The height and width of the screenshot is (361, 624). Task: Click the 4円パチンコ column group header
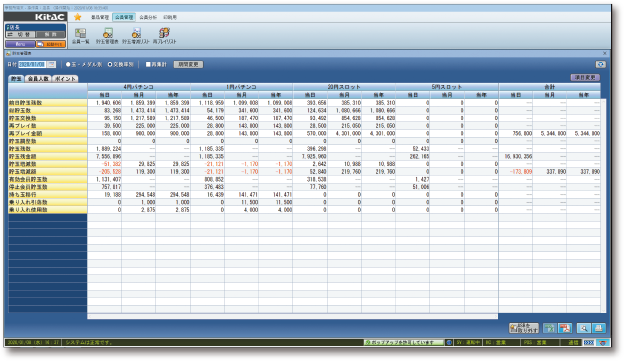138,87
